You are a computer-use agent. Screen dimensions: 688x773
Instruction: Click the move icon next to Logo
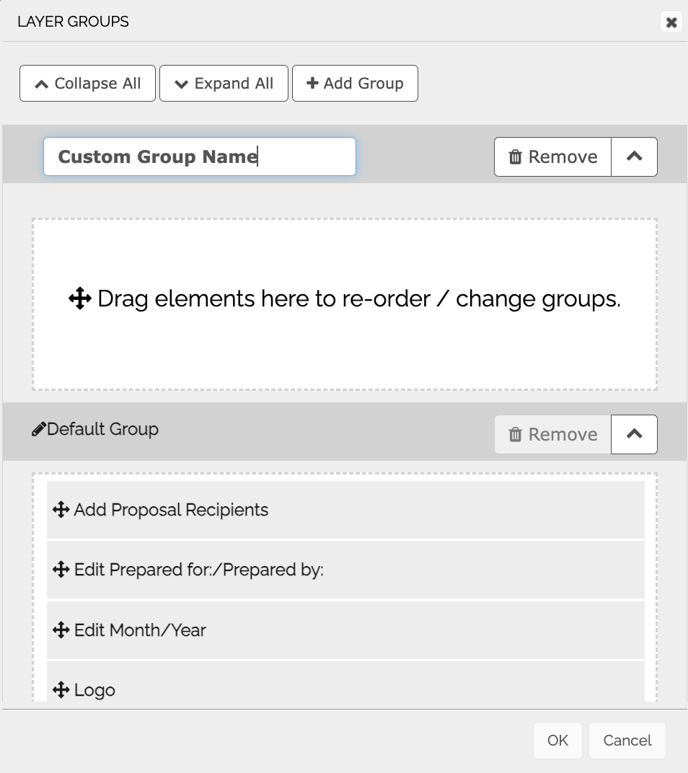click(x=61, y=690)
